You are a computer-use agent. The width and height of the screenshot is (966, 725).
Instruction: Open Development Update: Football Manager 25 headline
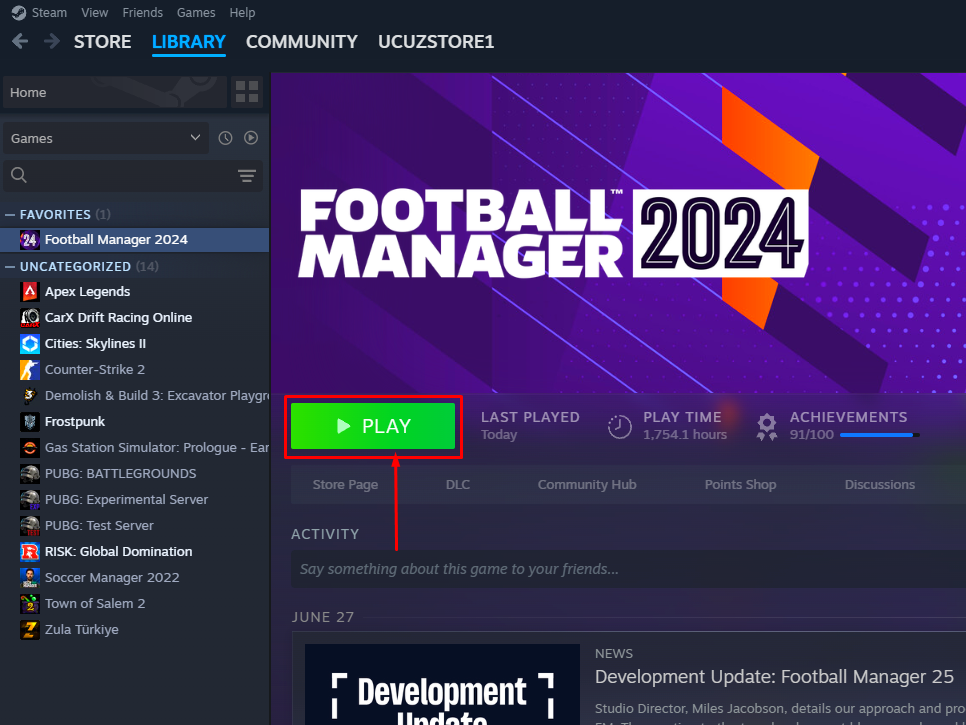pos(774,677)
